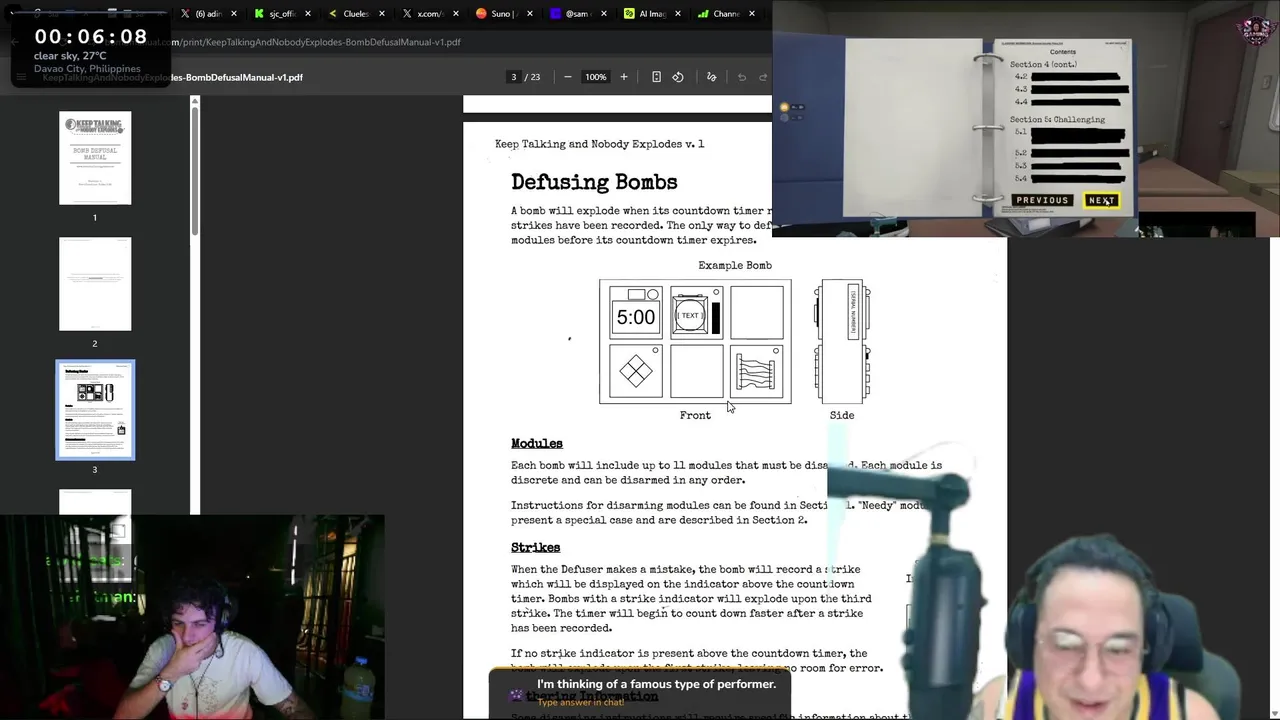Select page 3 thumbnail in sidebar
The width and height of the screenshot is (1280, 720).
95,410
